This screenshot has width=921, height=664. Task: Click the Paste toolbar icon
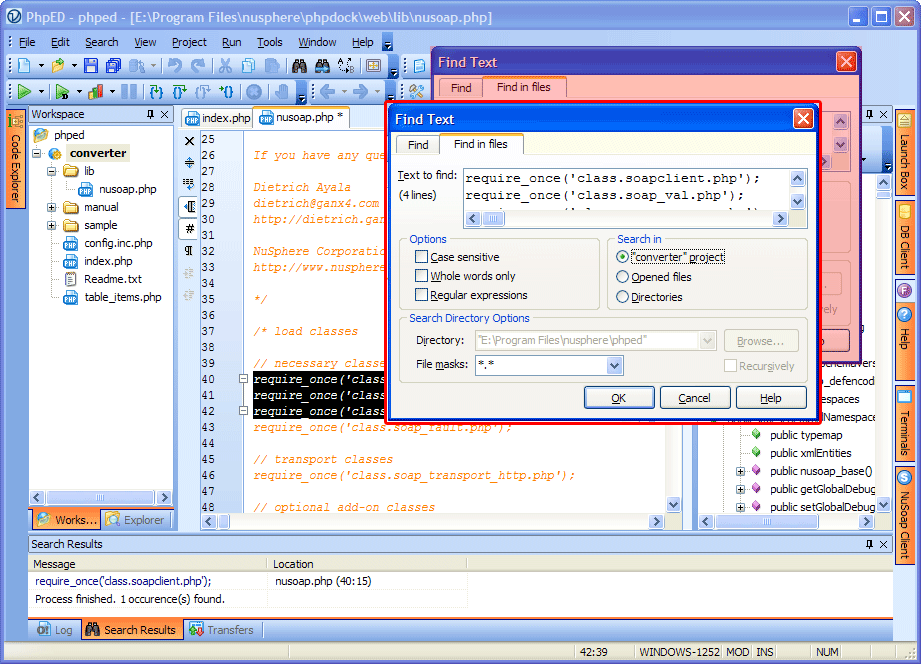tap(271, 65)
